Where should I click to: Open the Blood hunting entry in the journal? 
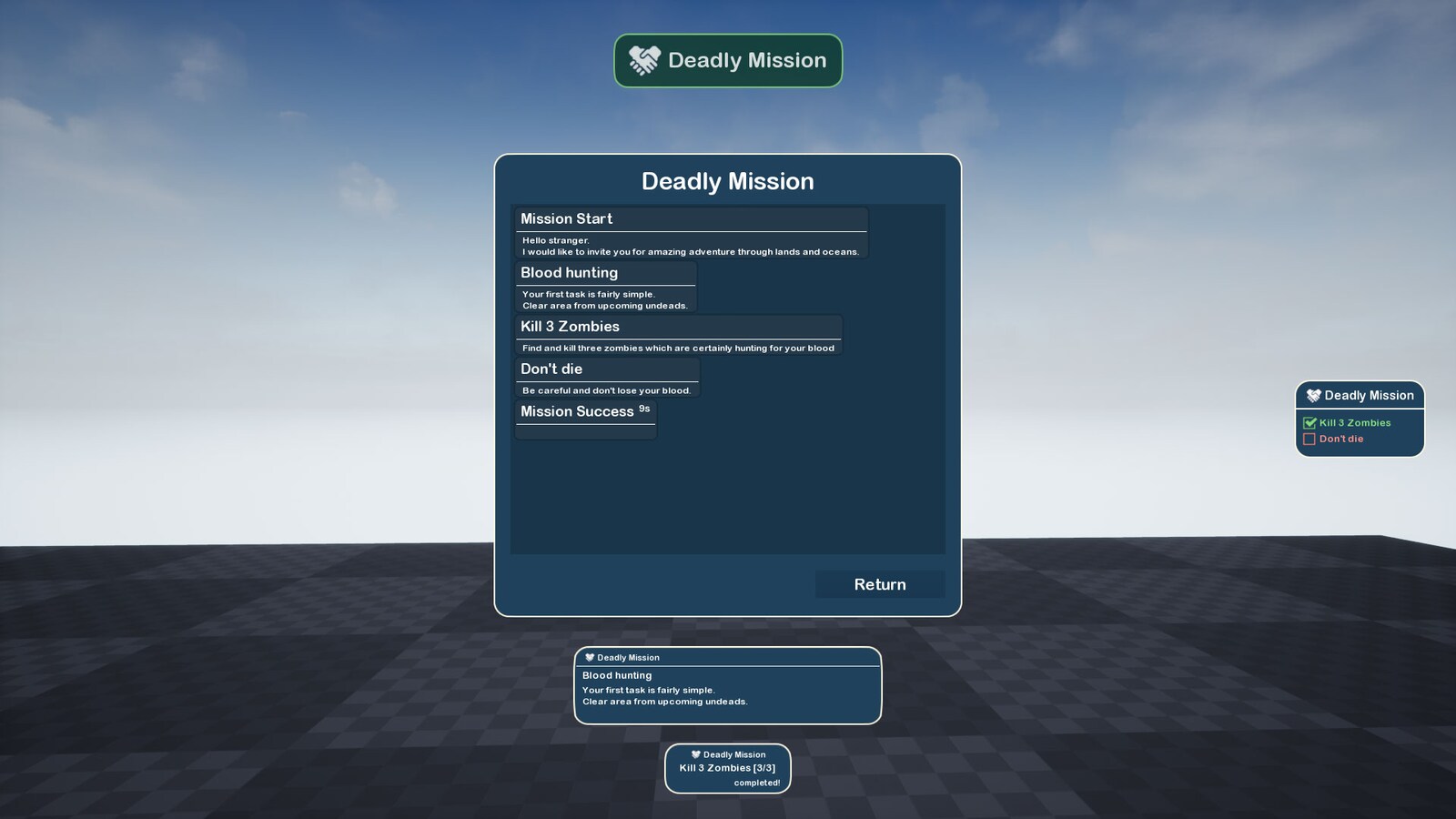(569, 273)
